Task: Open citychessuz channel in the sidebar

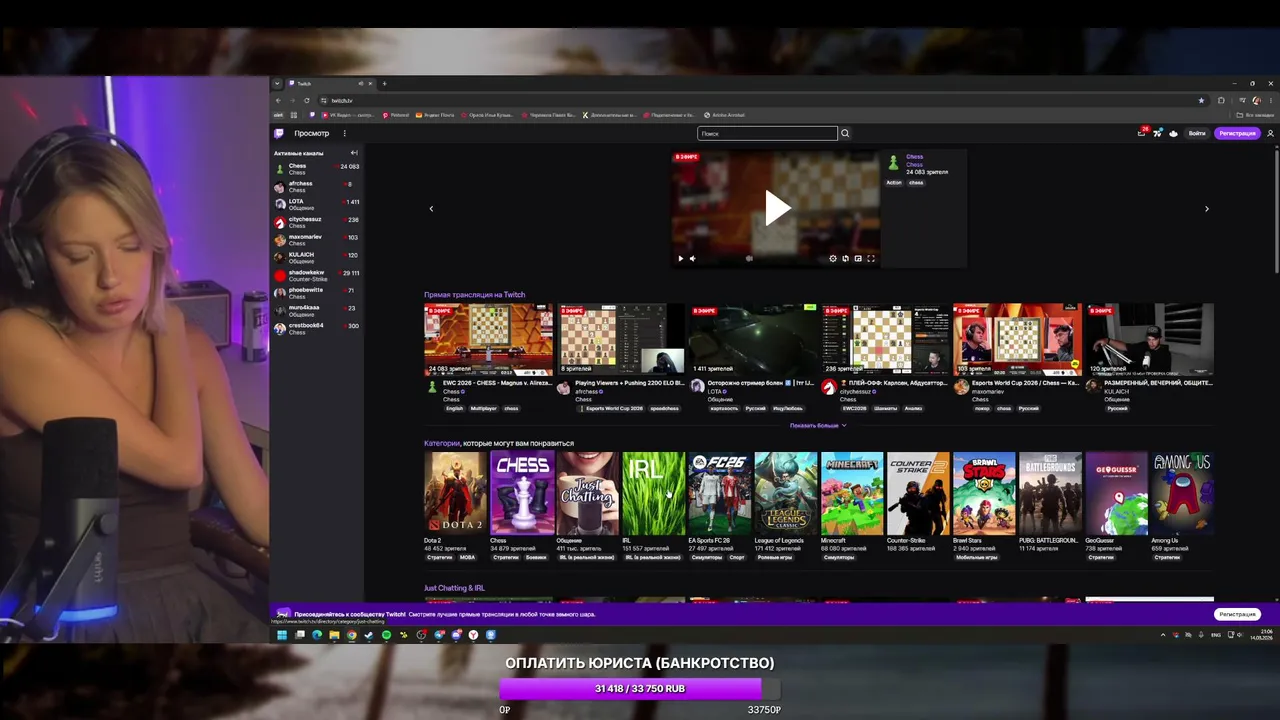Action: pyautogui.click(x=316, y=222)
